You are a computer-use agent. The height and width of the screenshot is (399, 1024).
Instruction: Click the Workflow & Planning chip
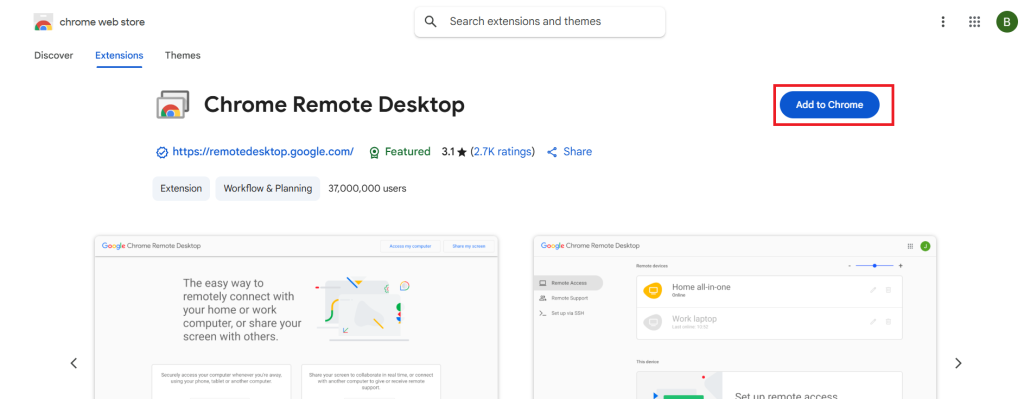pos(268,188)
